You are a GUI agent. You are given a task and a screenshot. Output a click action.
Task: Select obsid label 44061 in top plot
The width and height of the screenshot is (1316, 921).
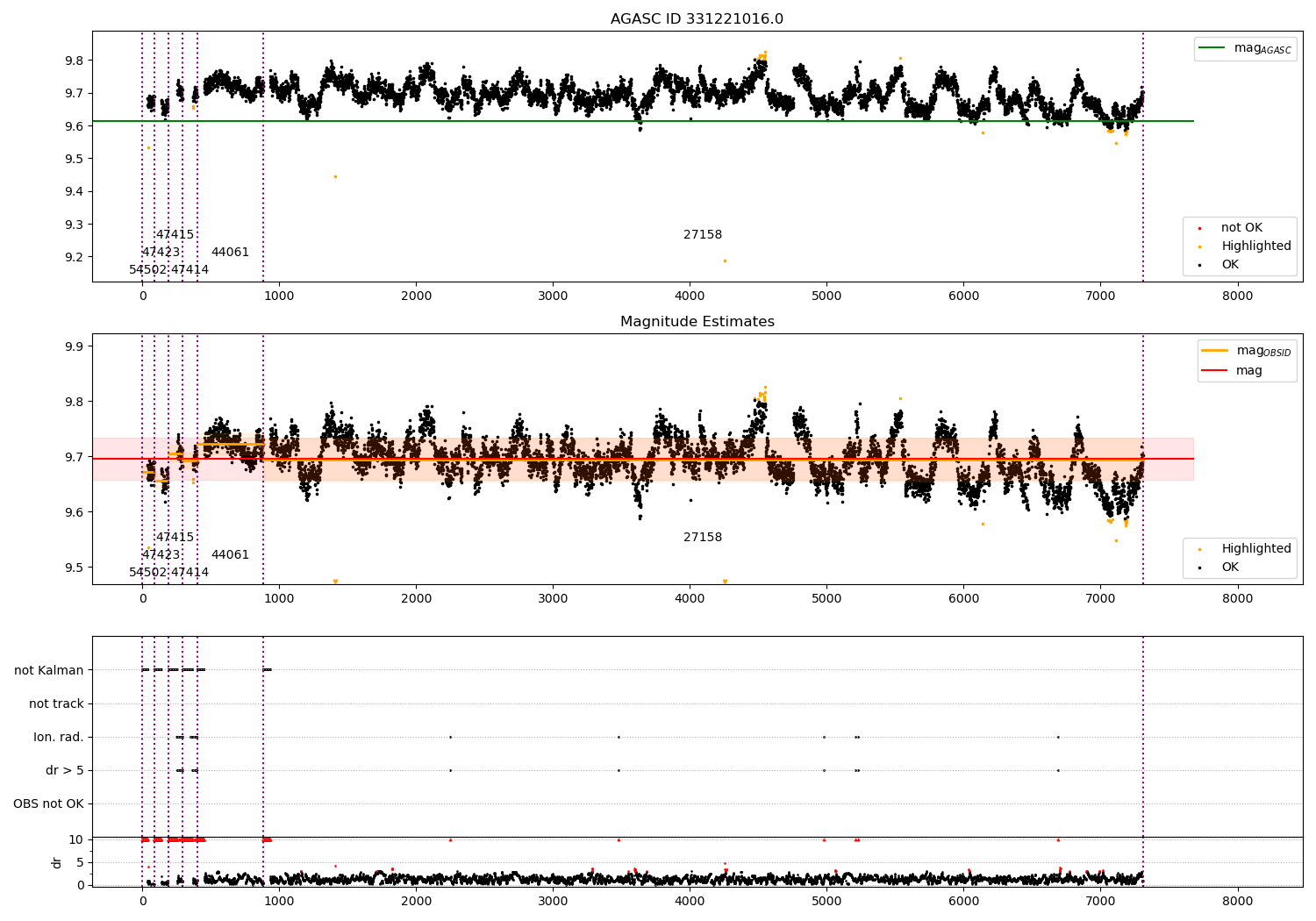230,253
